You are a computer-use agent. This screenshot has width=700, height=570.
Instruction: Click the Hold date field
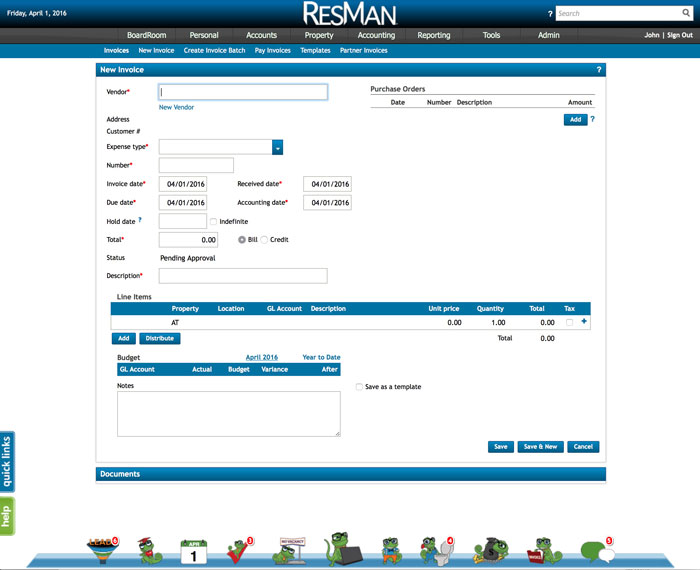[x=183, y=221]
